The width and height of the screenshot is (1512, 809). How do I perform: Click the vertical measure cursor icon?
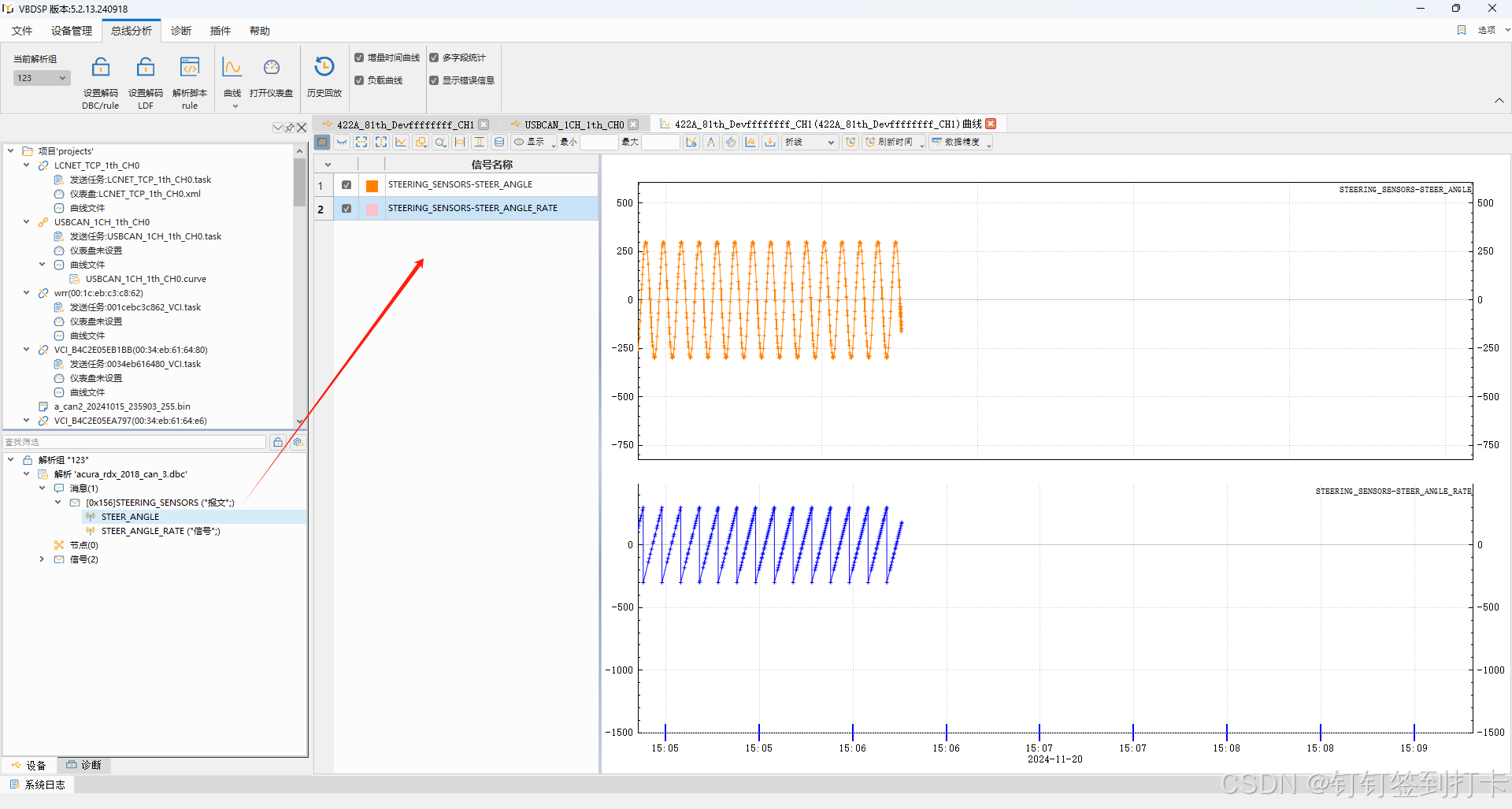coord(479,142)
